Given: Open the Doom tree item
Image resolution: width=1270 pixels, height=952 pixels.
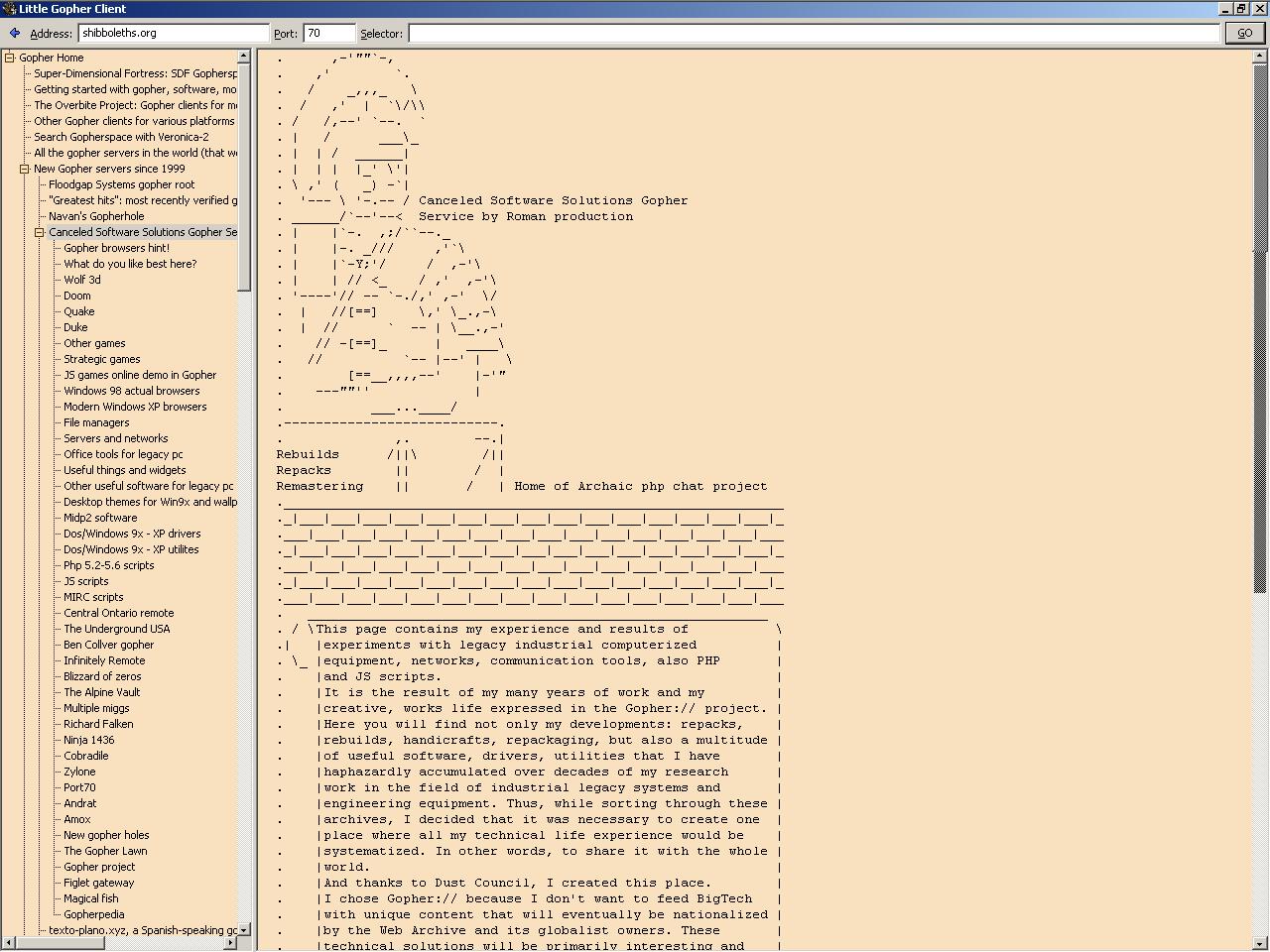Looking at the screenshot, I should pos(77,296).
